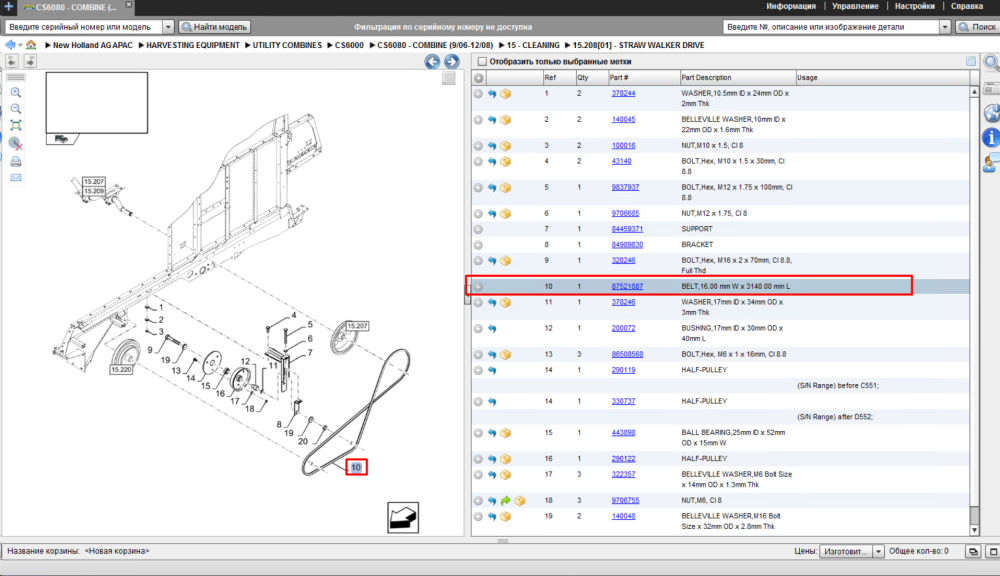Viewport: 1000px width, 576px height.
Task: Click the serial number or model input field
Action: [x=84, y=27]
